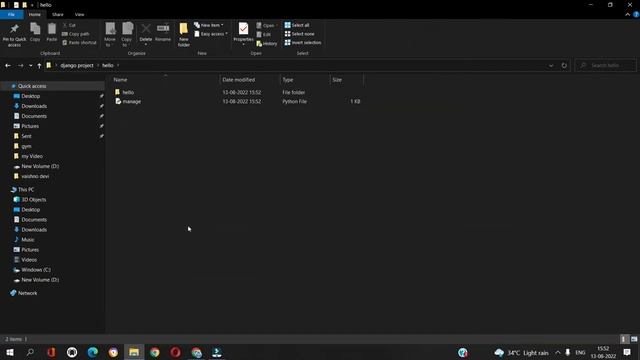The width and height of the screenshot is (640, 360).
Task: Click Select none
Action: (300, 34)
